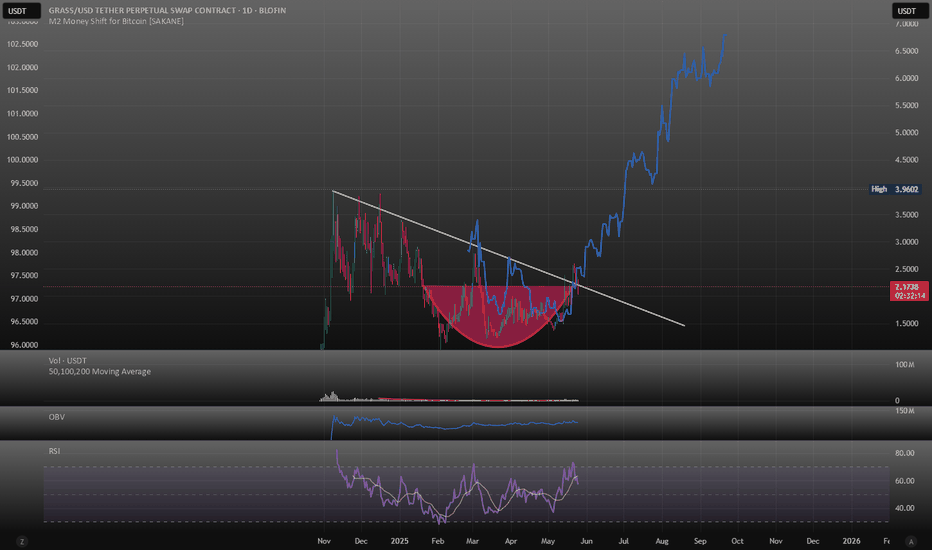The width and height of the screenshot is (932, 550).
Task: Click the 5.0000 value on right scale
Action: pos(906,133)
